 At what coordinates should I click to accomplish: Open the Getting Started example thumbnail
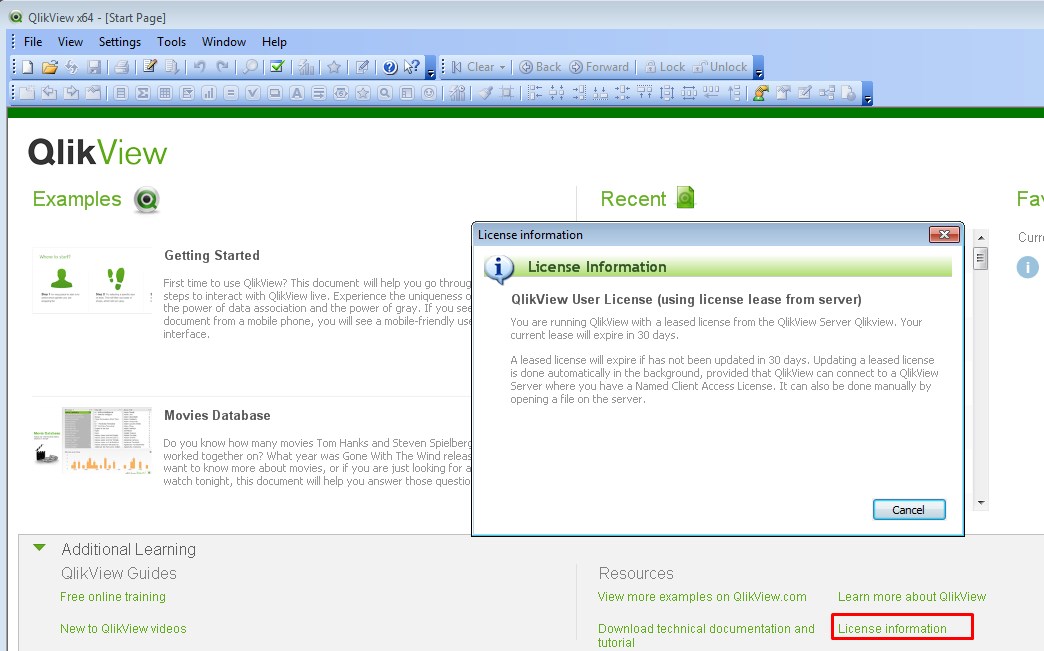click(92, 280)
